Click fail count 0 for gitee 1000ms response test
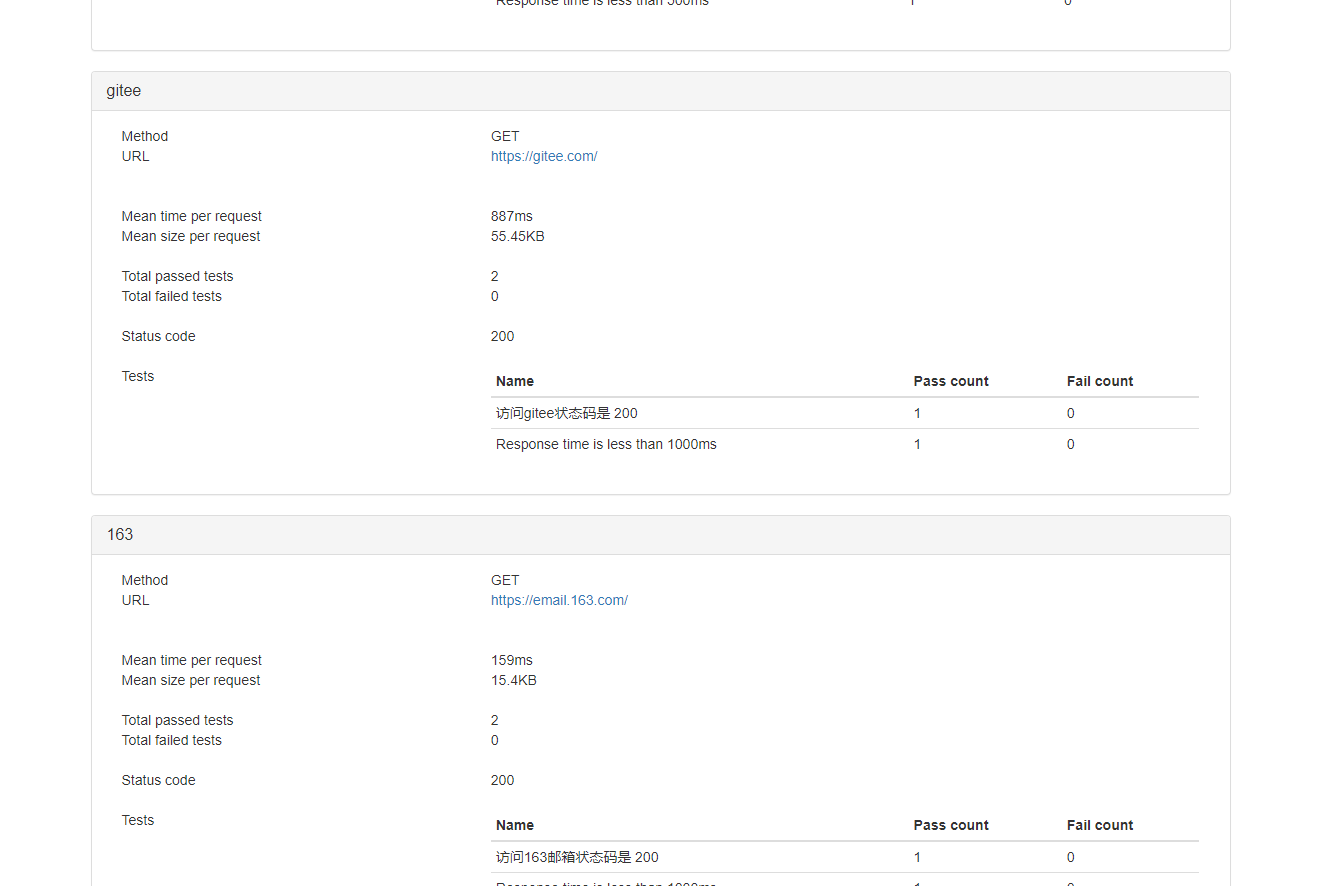Screen dimensions: 1339x886 coord(1071,444)
